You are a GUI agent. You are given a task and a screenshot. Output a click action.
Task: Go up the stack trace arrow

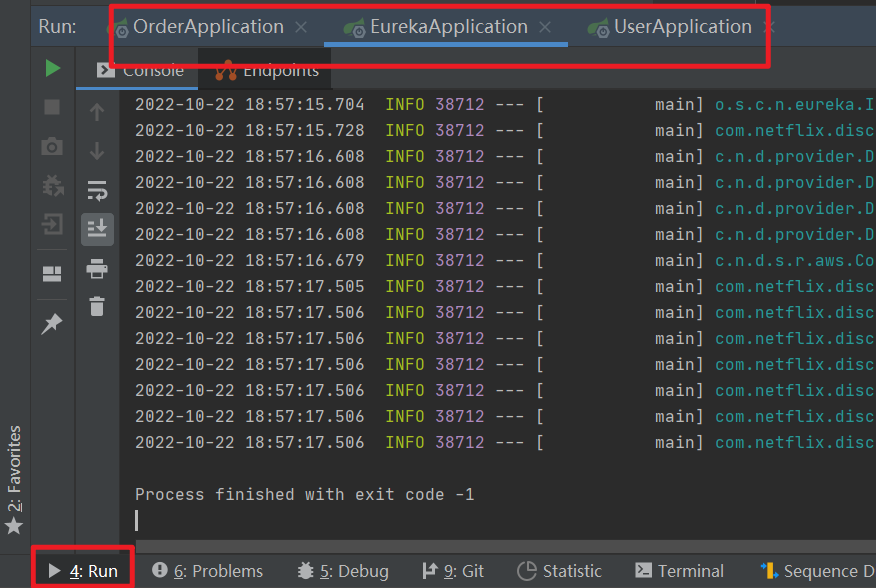pyautogui.click(x=97, y=112)
